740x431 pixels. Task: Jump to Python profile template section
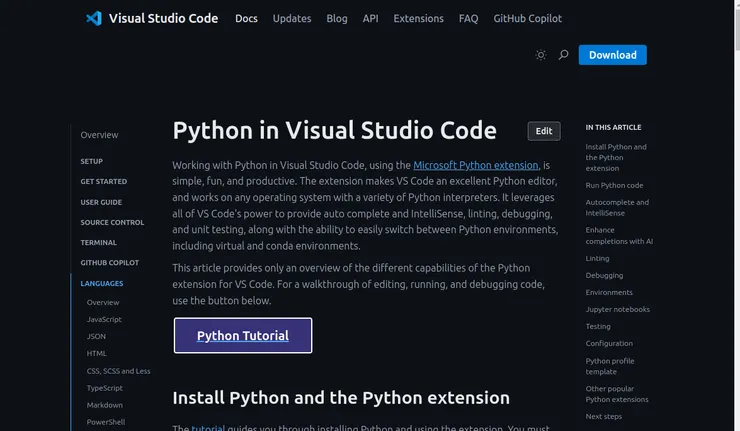(x=610, y=366)
